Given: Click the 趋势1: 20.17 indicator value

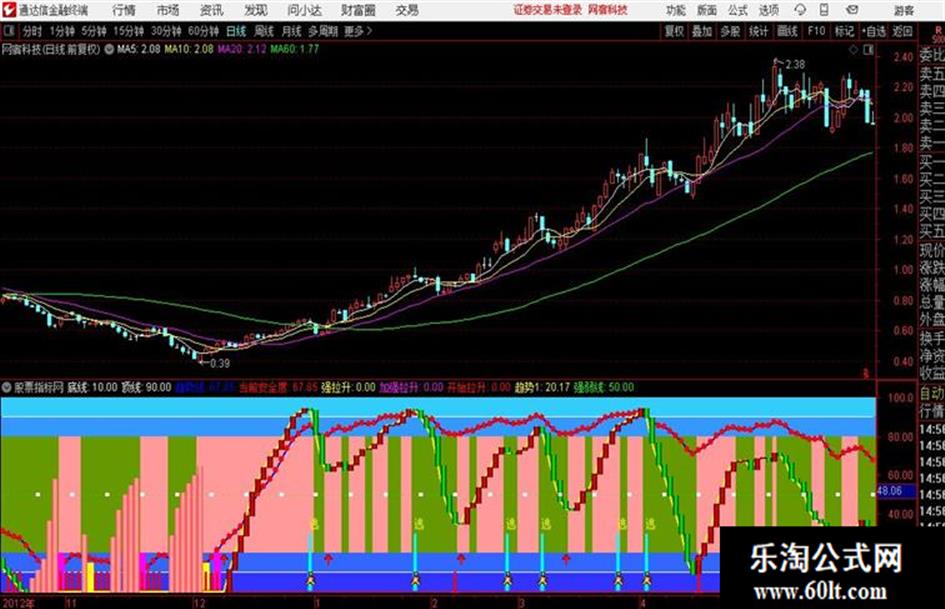Looking at the screenshot, I should pos(542,387).
